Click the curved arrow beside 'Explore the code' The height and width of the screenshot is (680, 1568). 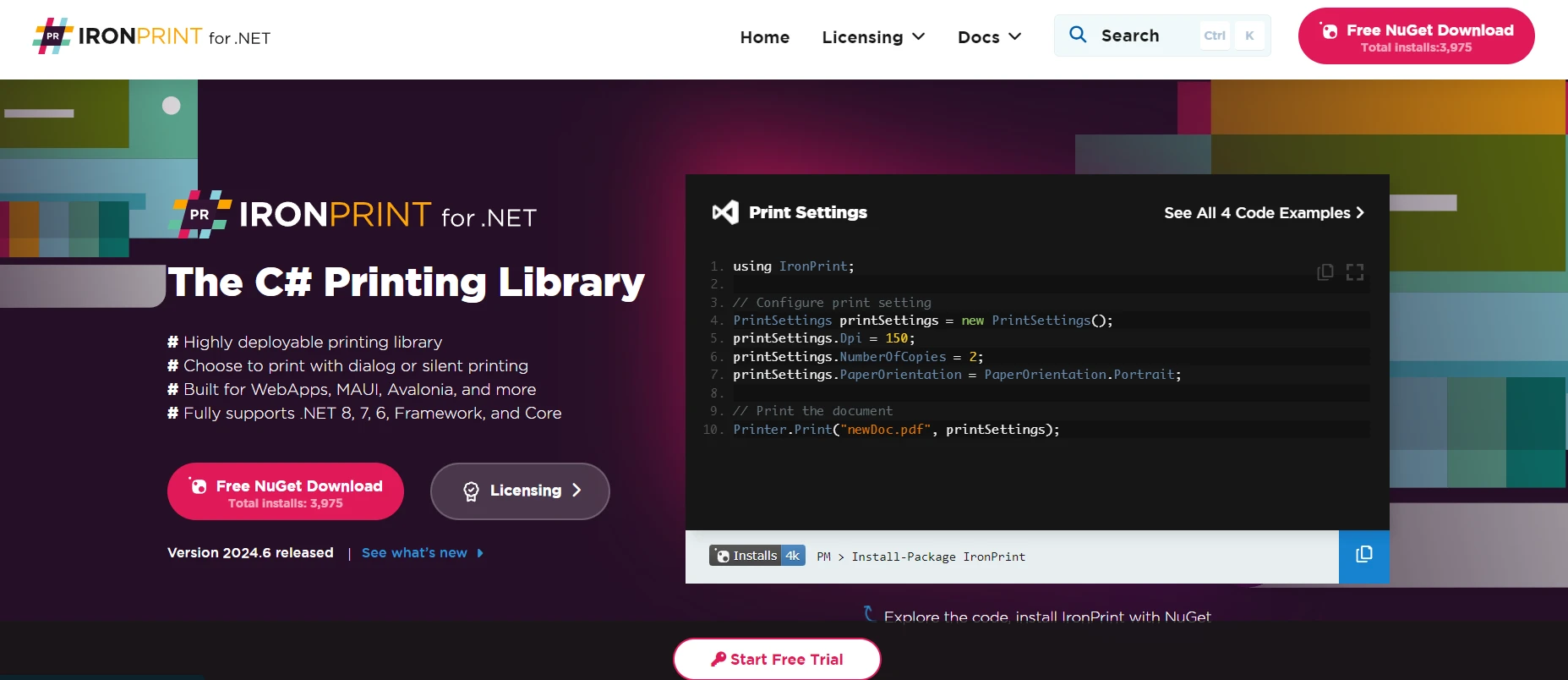point(868,613)
